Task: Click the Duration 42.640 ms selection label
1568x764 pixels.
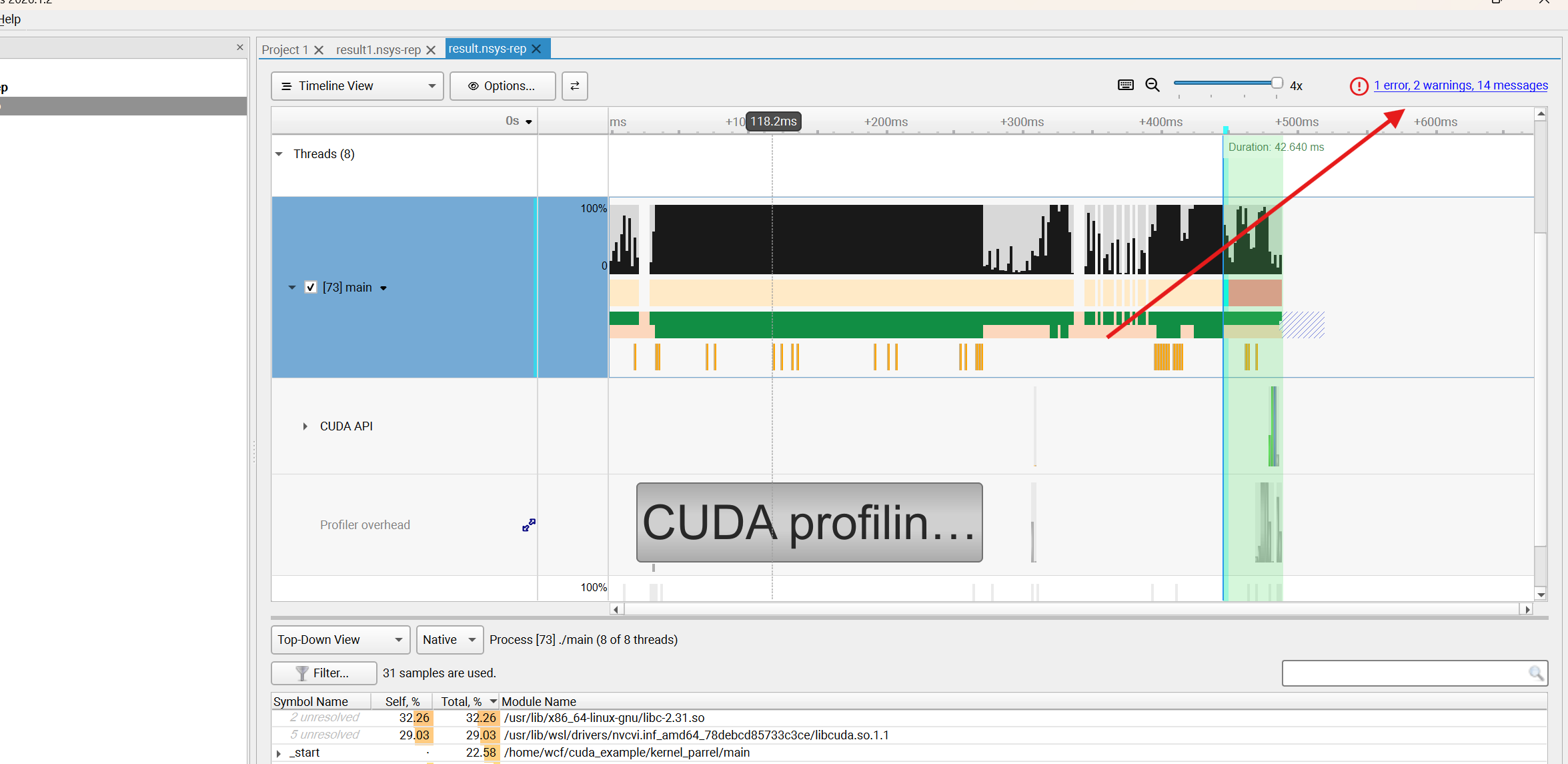Action: 1276,147
